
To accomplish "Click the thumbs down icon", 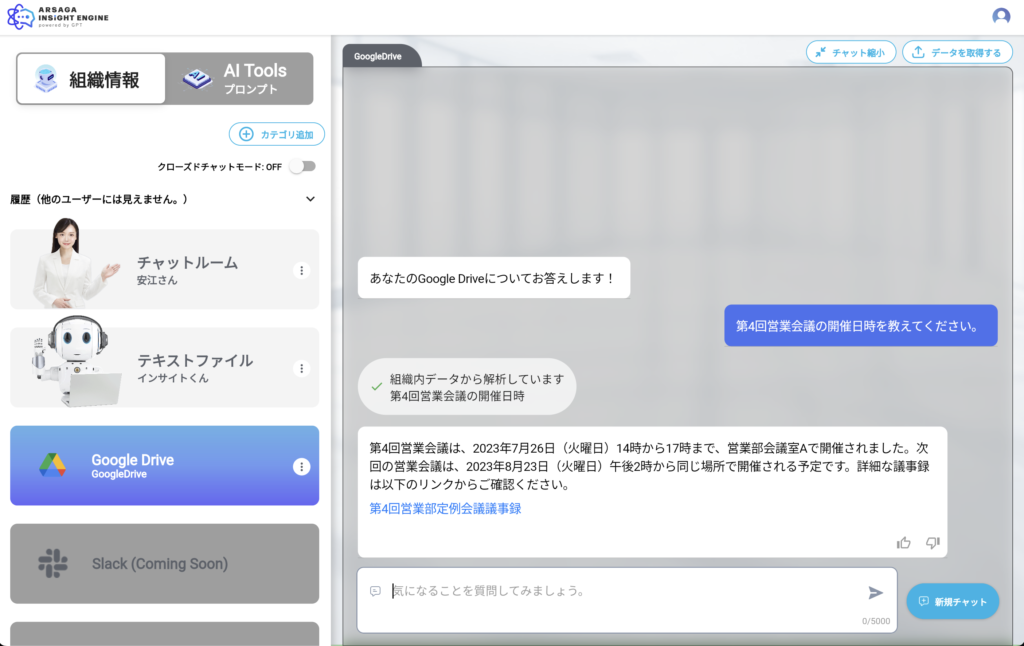I will pos(933,543).
